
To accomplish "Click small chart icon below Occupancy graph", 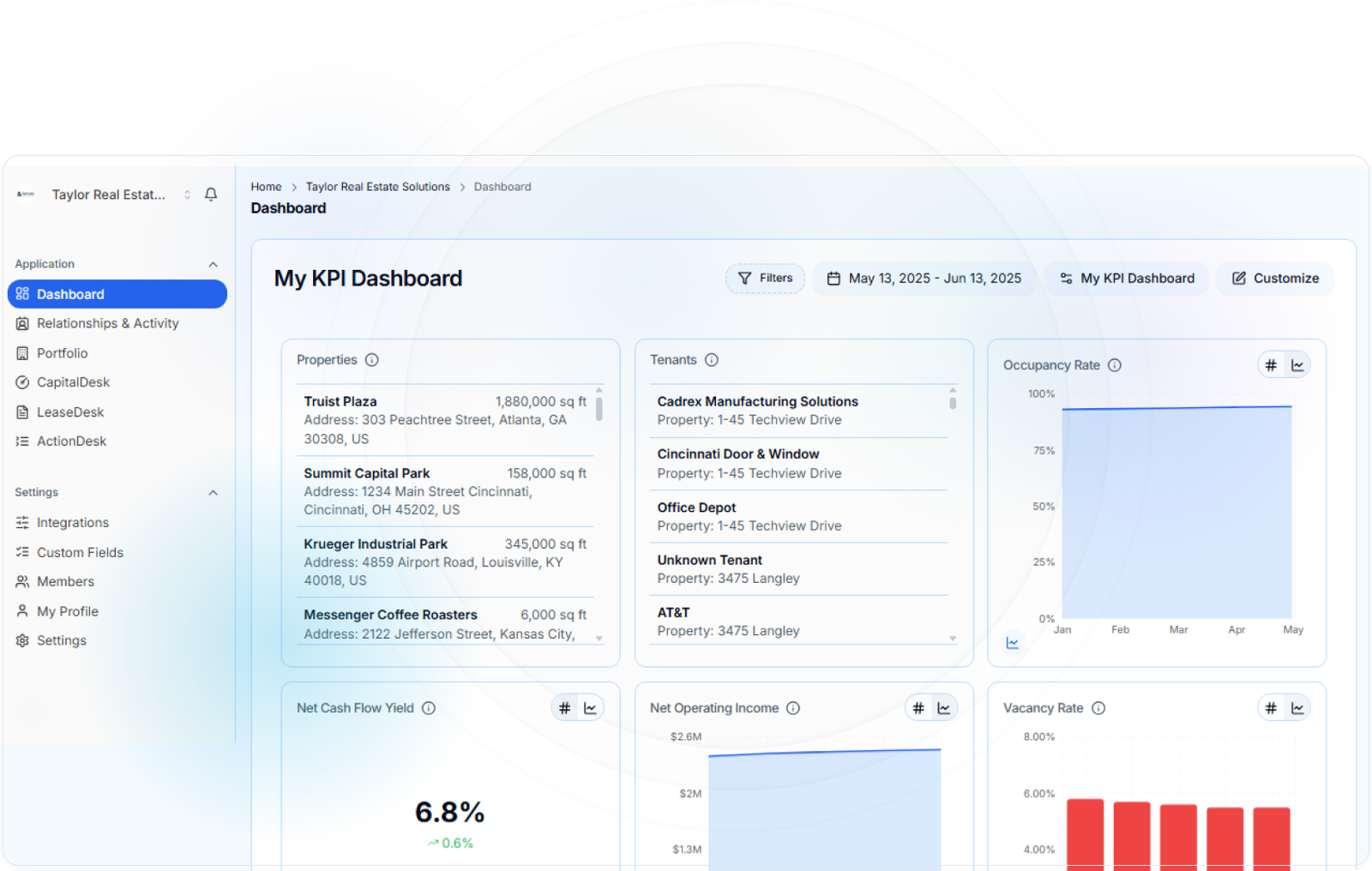I will [1013, 643].
